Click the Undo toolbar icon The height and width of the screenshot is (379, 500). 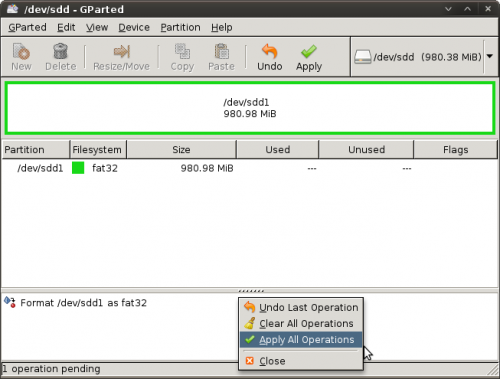coord(269,52)
